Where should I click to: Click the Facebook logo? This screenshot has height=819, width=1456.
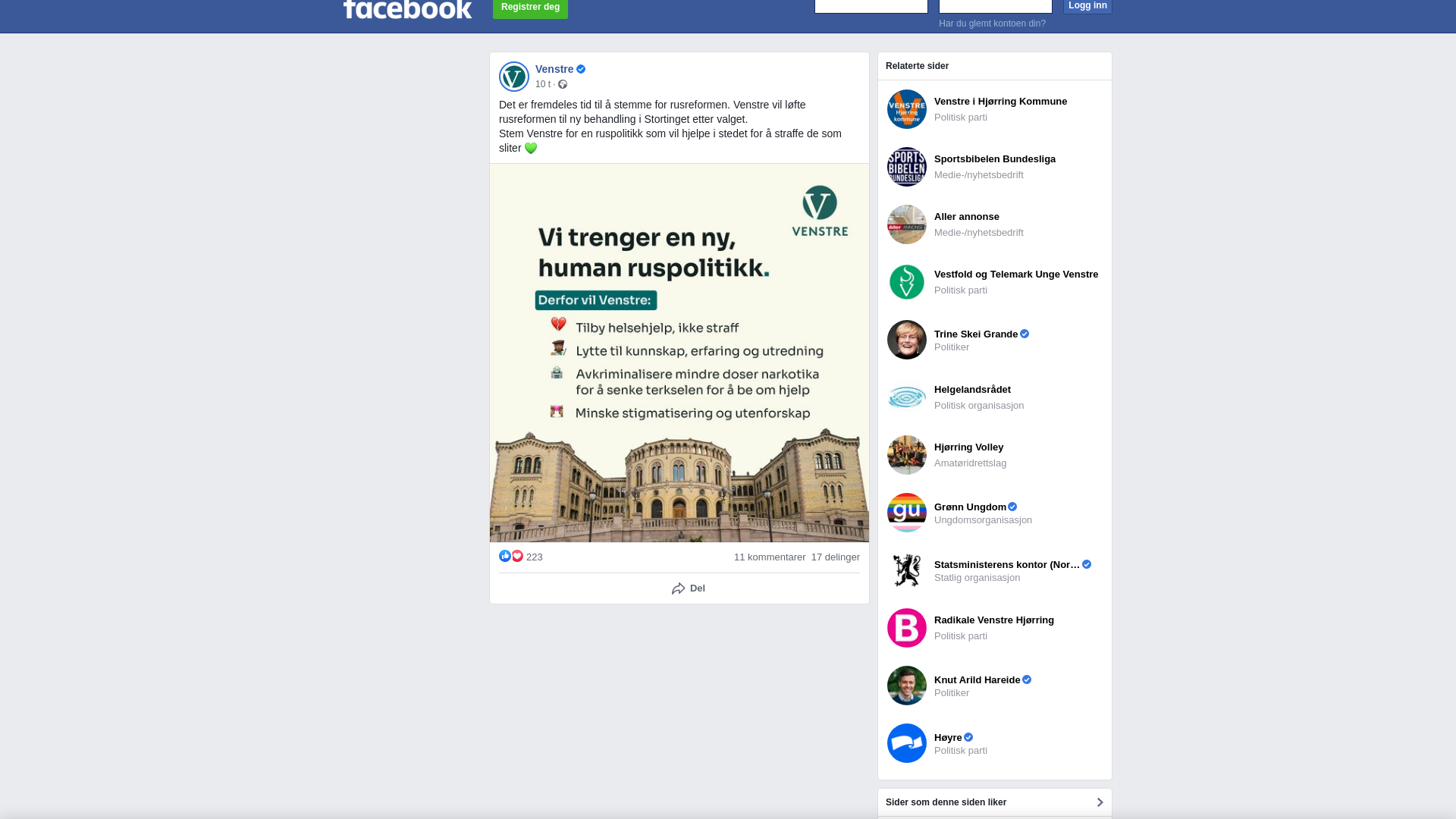click(x=407, y=9)
